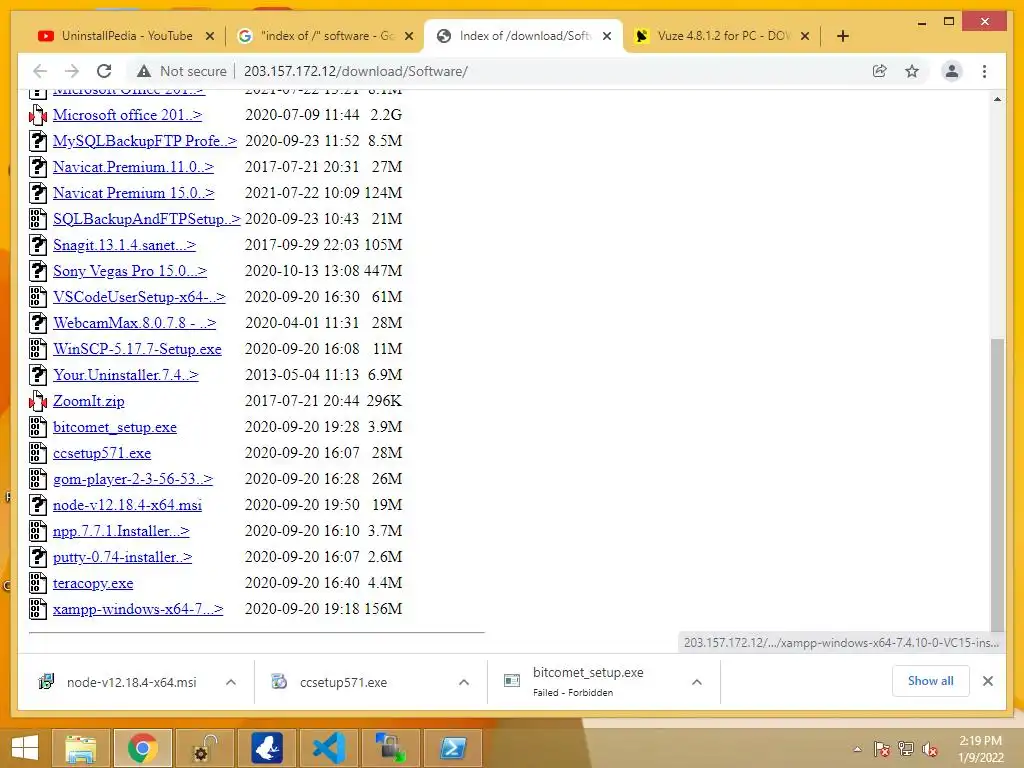Close the Vuze 4.8.1.2 tab
Viewport: 1024px width, 768px height.
coord(805,36)
